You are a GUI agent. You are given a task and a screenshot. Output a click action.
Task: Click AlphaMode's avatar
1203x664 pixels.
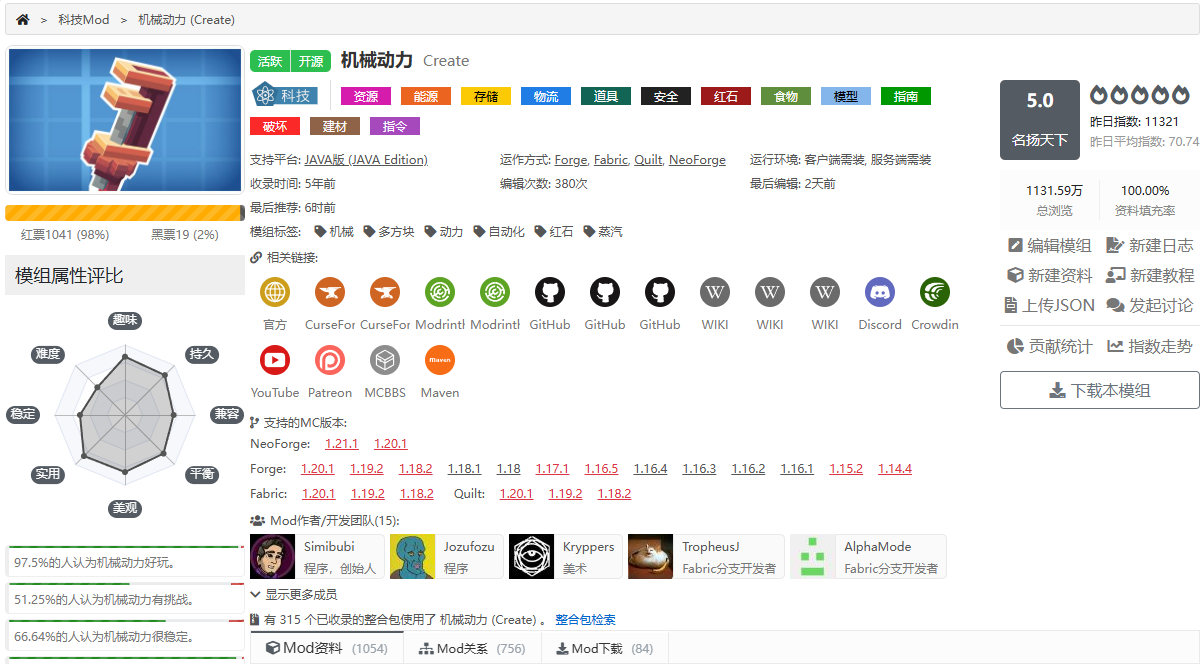point(812,557)
